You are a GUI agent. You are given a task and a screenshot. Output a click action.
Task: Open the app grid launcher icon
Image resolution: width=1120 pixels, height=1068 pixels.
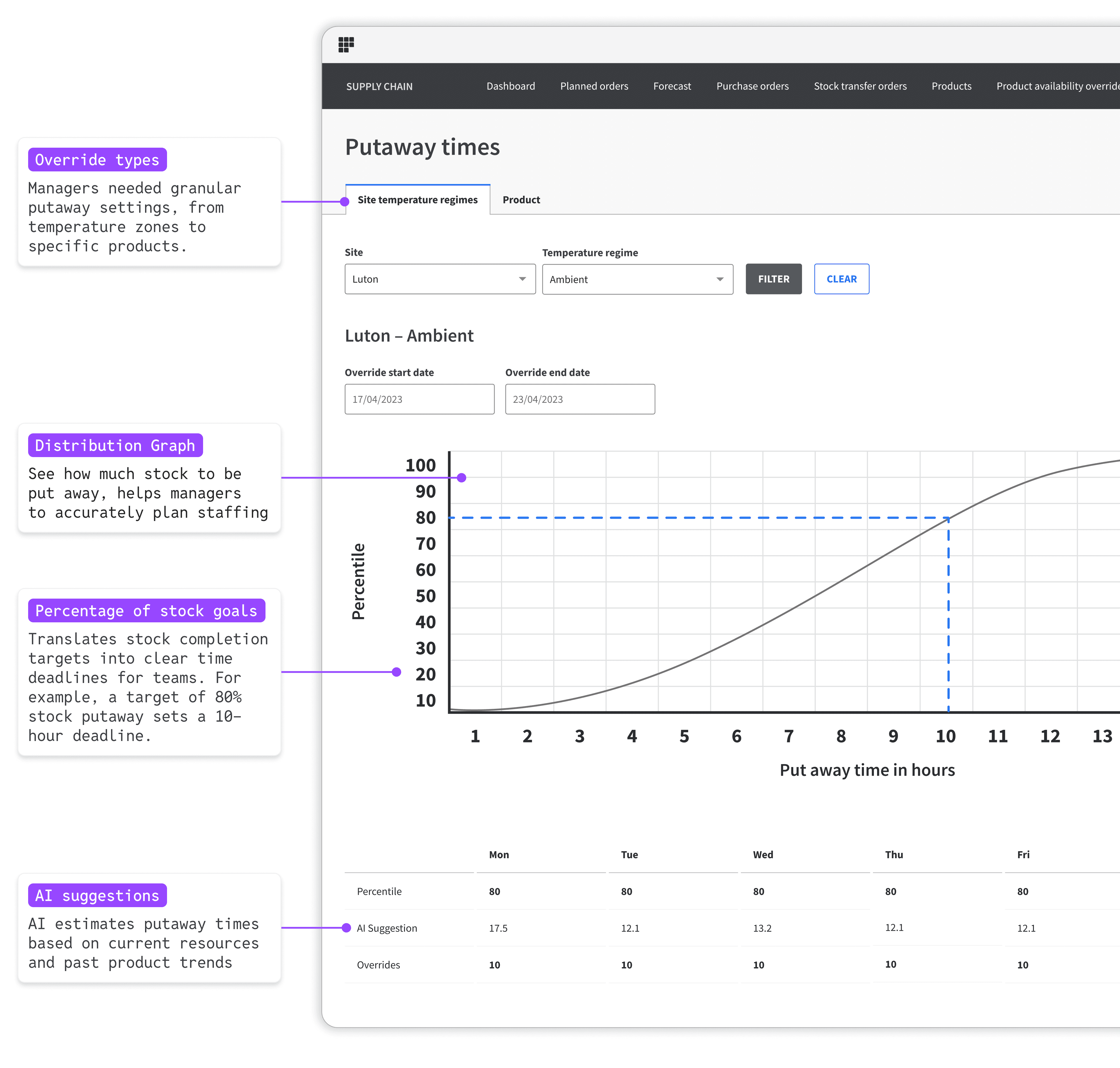tap(346, 45)
